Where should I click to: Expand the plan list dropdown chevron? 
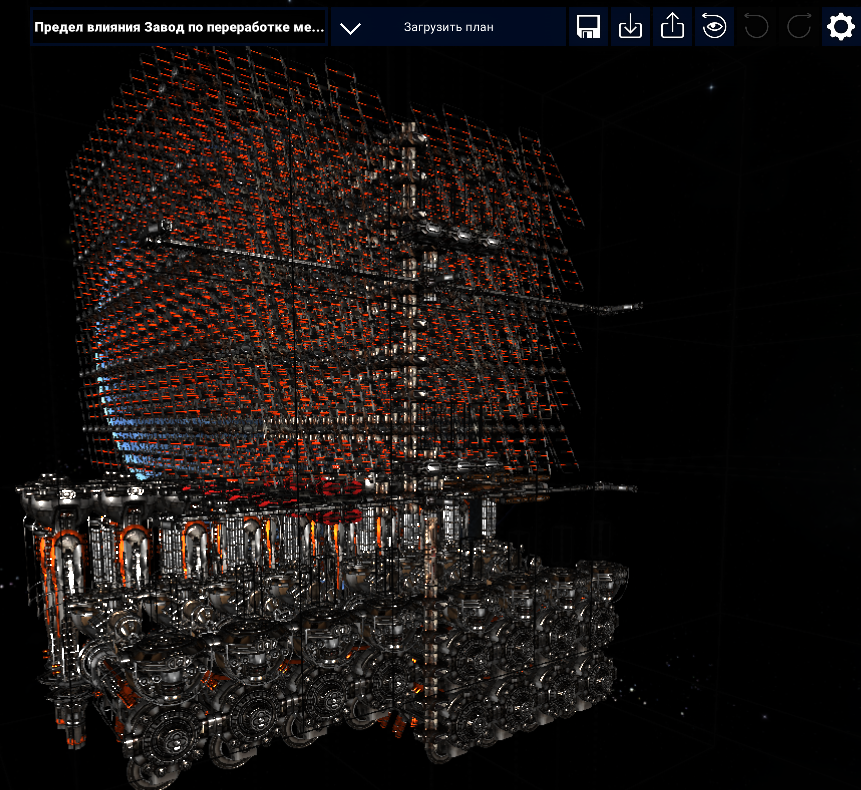point(350,27)
